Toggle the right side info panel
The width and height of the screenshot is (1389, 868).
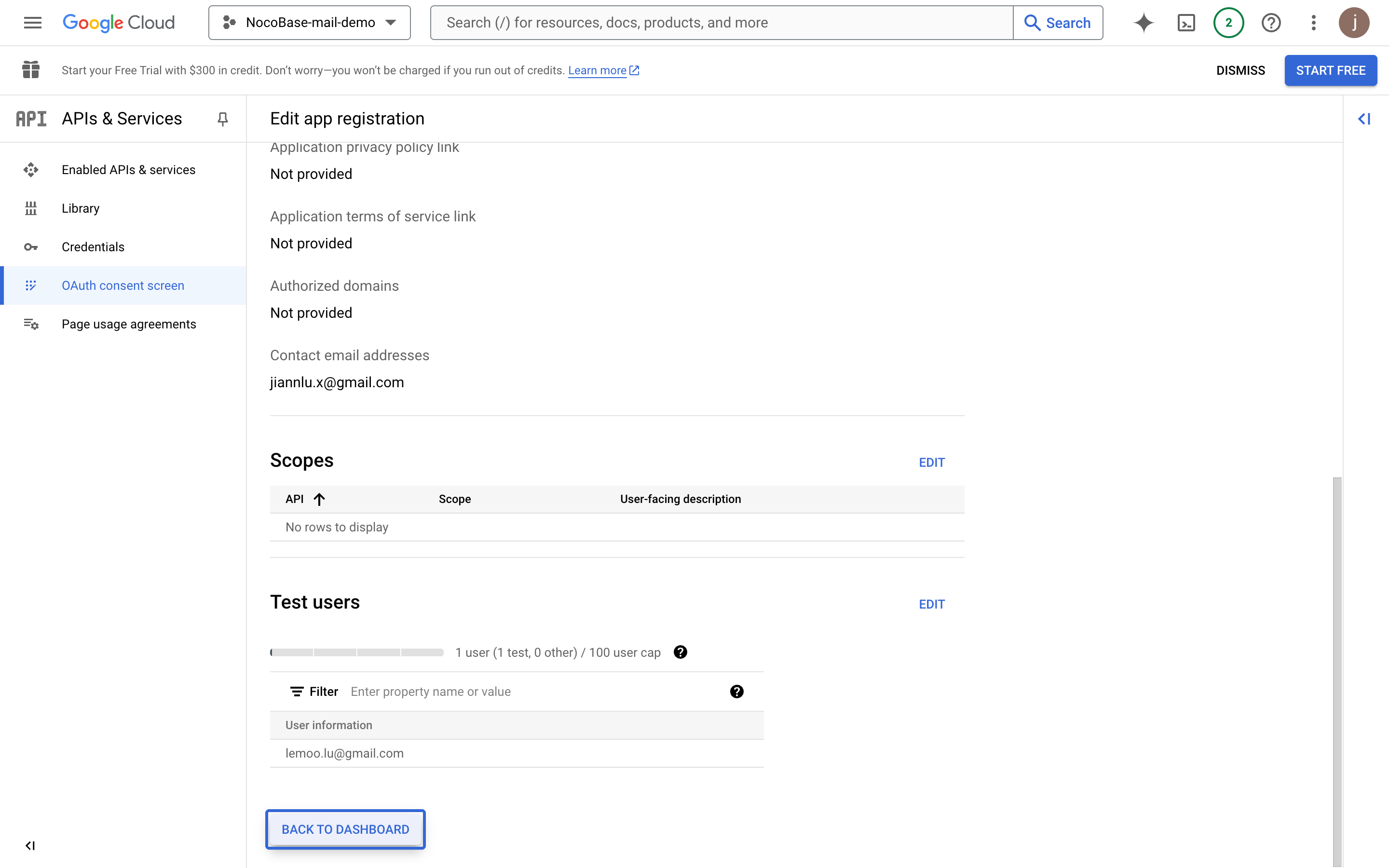point(1364,119)
